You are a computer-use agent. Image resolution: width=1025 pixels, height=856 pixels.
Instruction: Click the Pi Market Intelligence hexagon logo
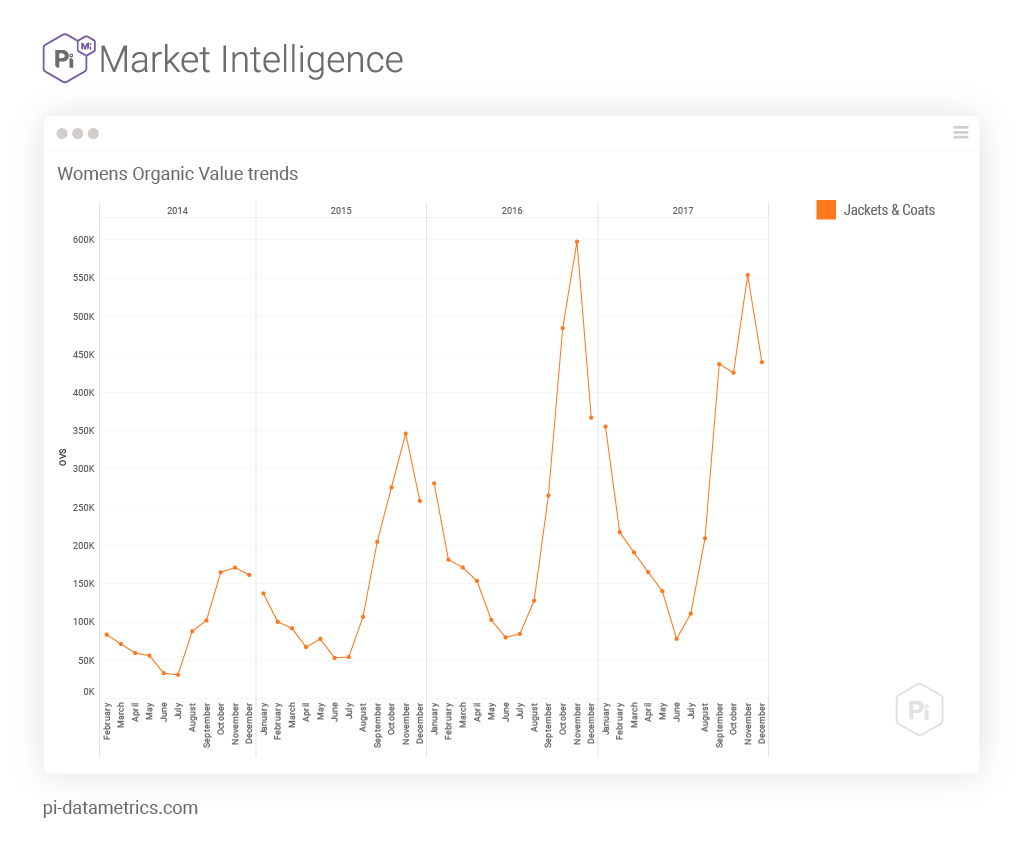68,58
